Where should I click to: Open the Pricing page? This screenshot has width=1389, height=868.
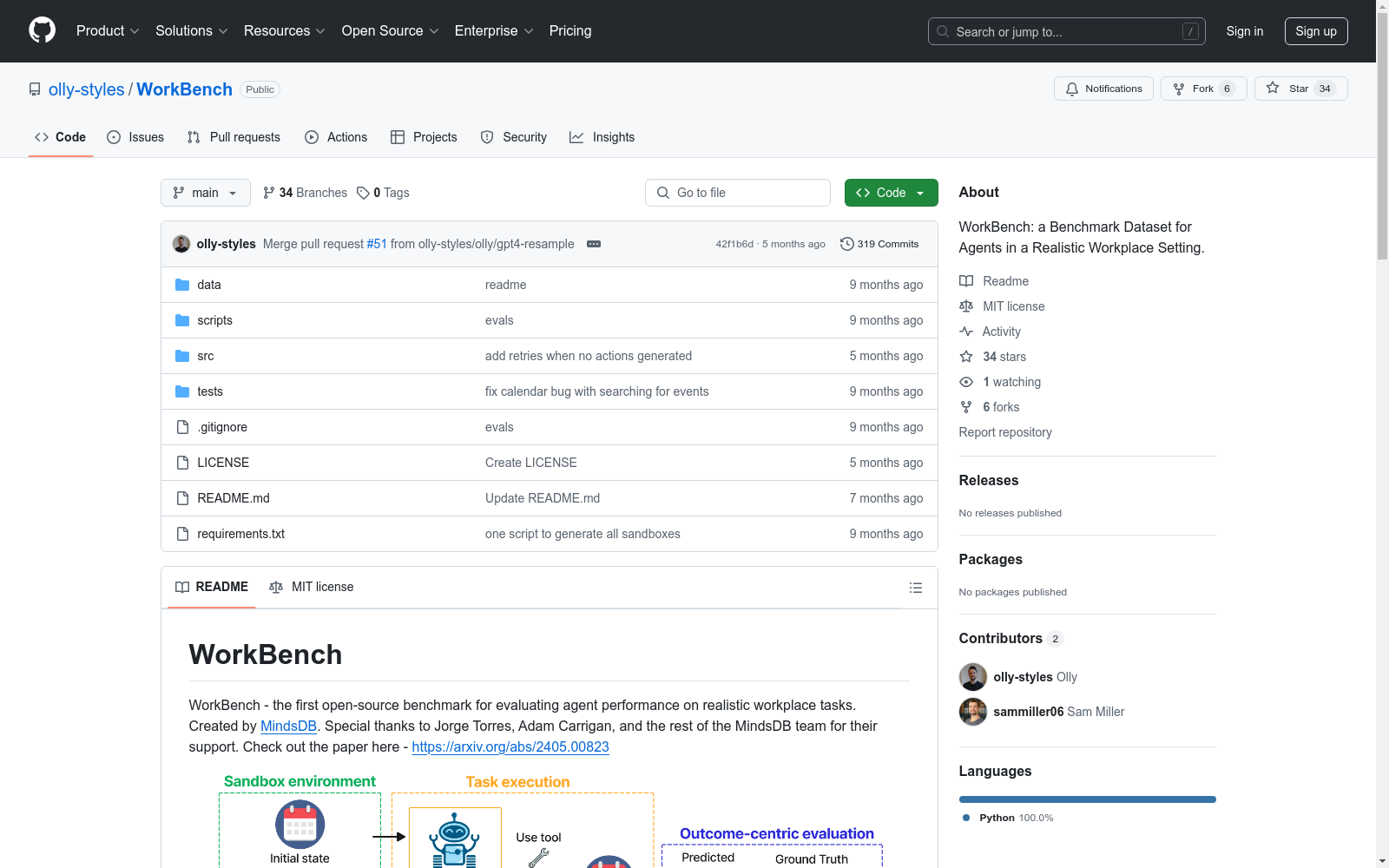pos(570,31)
